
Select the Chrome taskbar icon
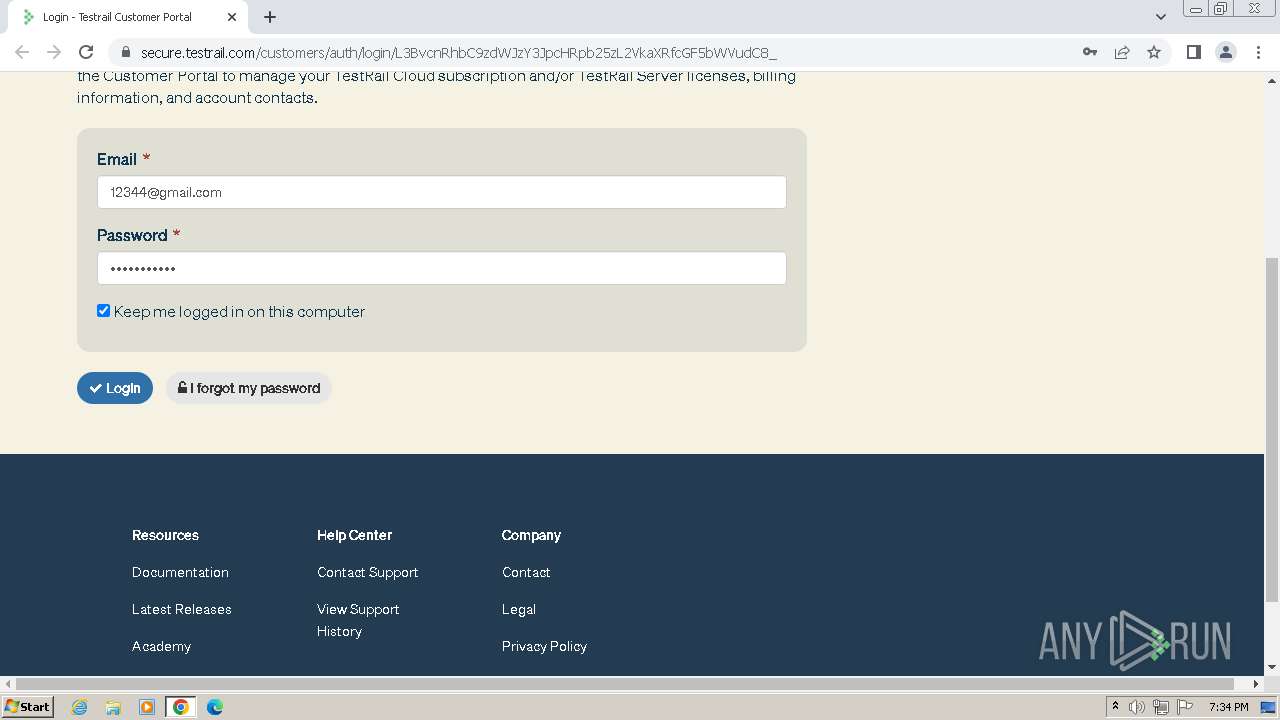tap(181, 707)
